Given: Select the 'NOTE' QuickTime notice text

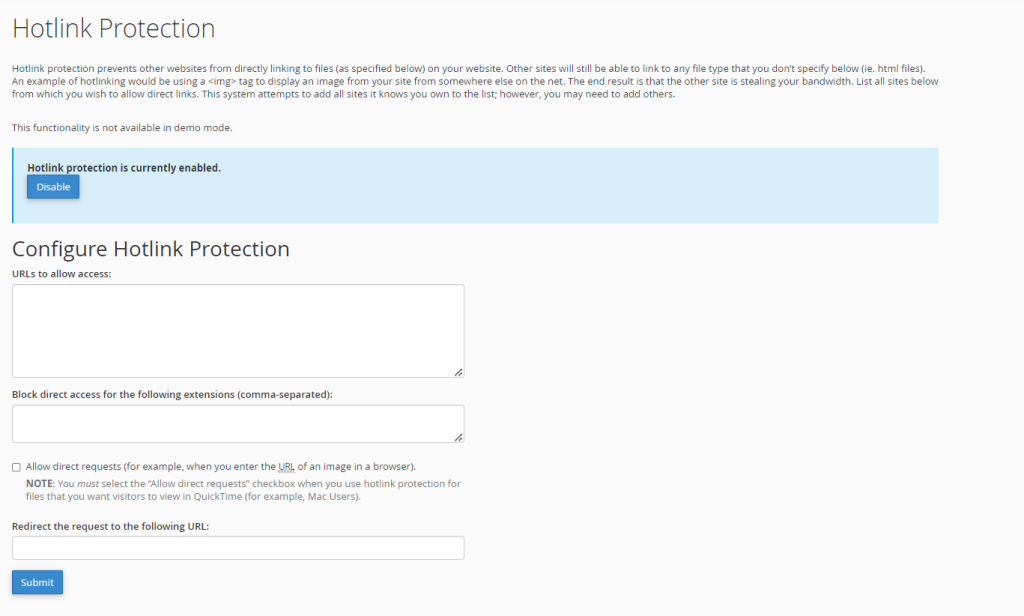Looking at the screenshot, I should [244, 490].
